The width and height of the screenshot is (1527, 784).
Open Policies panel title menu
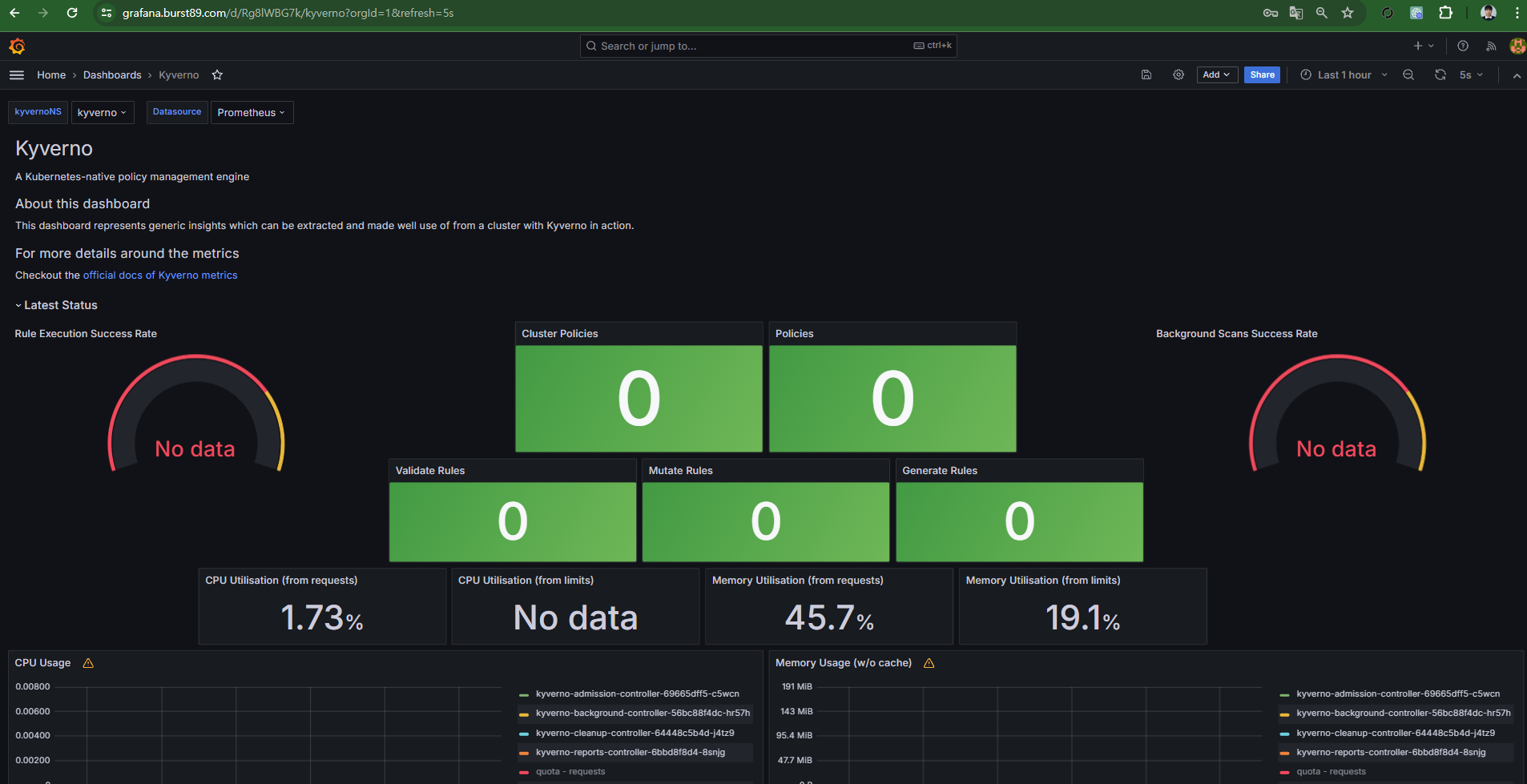coord(794,334)
